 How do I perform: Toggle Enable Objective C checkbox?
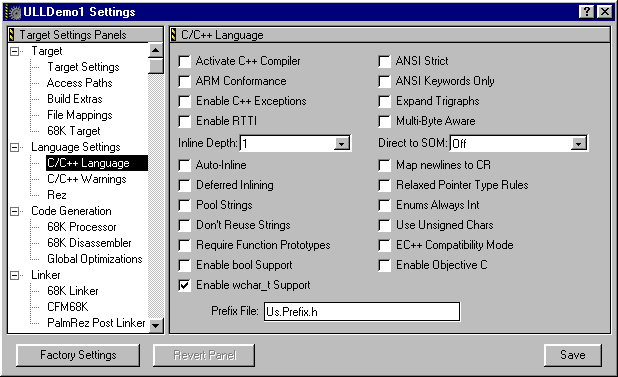point(384,265)
